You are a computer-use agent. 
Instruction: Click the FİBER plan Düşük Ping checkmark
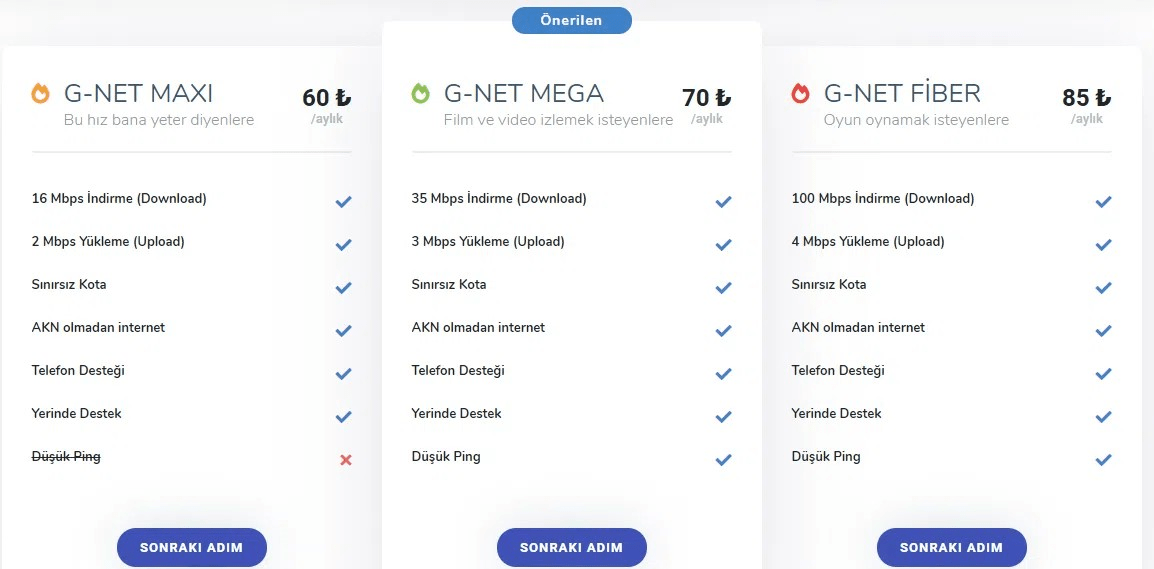1103,460
